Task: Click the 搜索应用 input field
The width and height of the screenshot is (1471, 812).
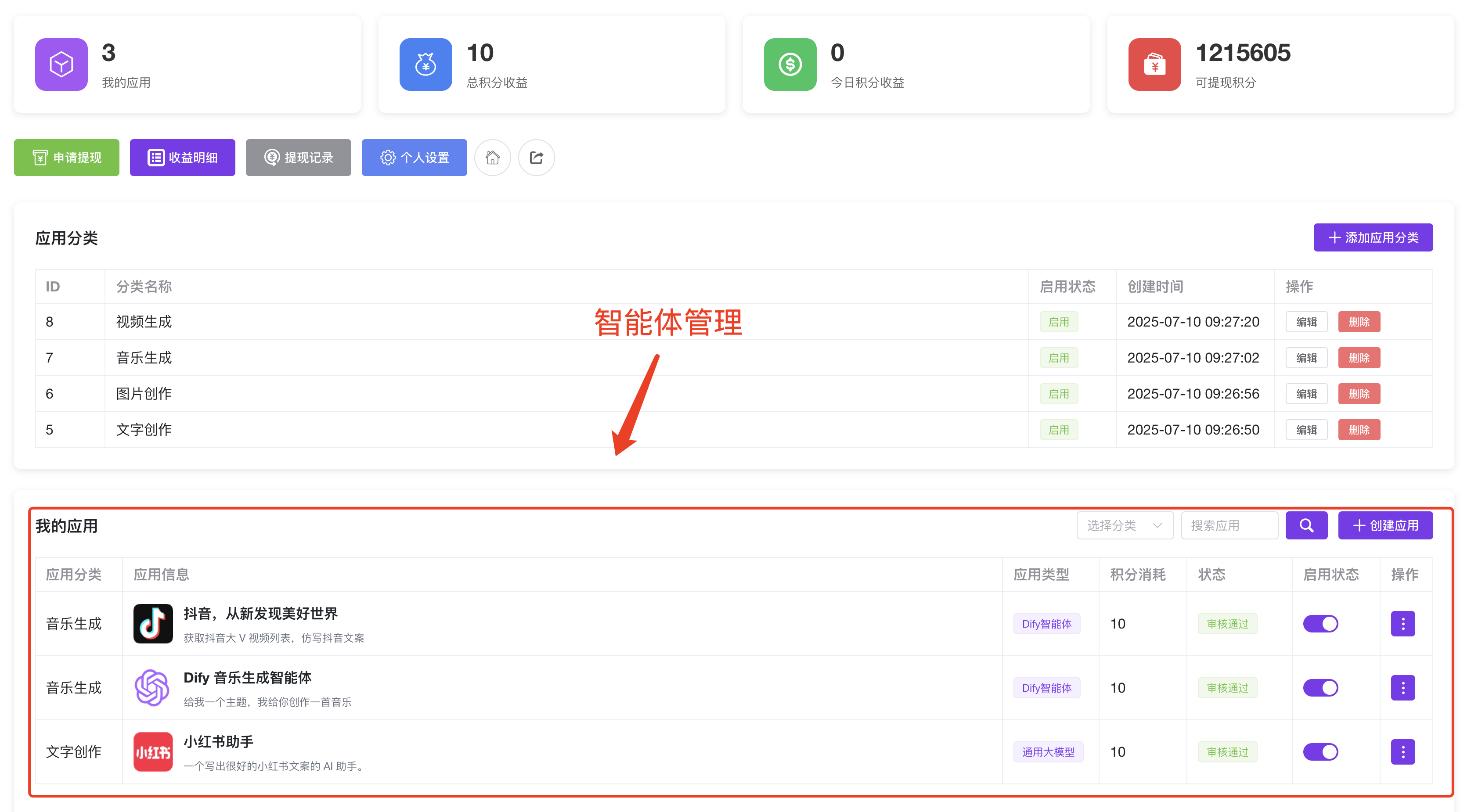Action: (x=1230, y=525)
